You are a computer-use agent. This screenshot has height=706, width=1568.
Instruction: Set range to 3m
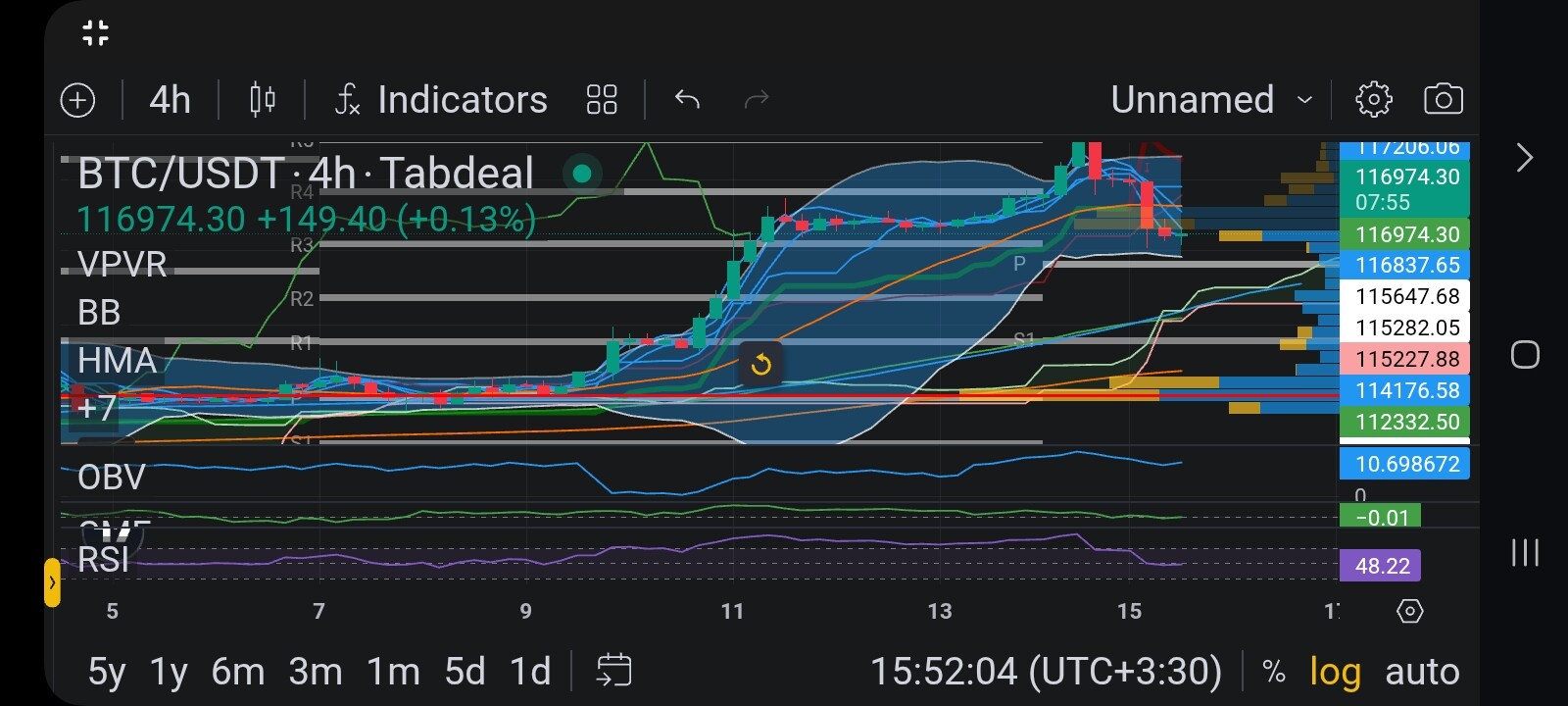pyautogui.click(x=316, y=672)
